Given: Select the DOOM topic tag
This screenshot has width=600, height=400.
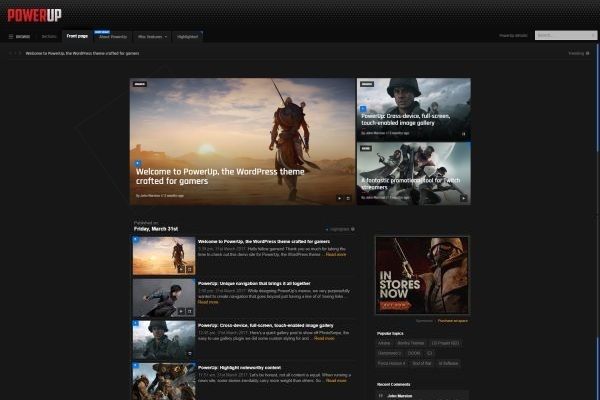Looking at the screenshot, I should coord(414,353).
